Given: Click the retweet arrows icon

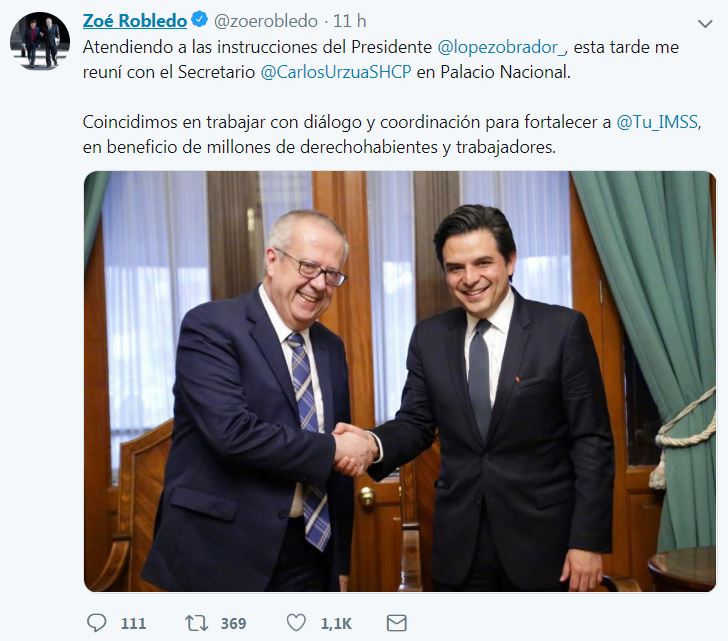Looking at the screenshot, I should (196, 622).
